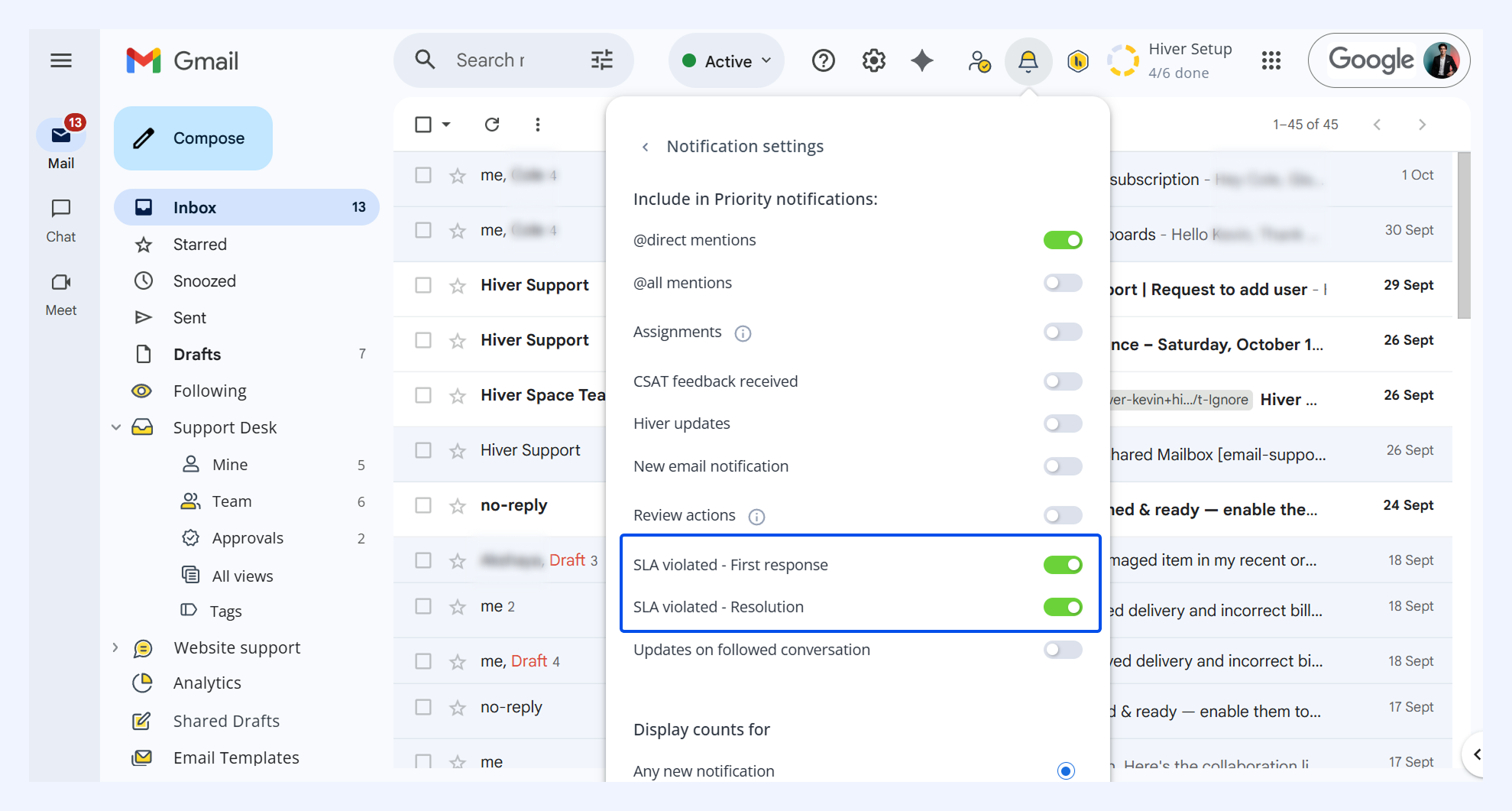
Task: Open the Google apps grid
Action: pos(1271,60)
